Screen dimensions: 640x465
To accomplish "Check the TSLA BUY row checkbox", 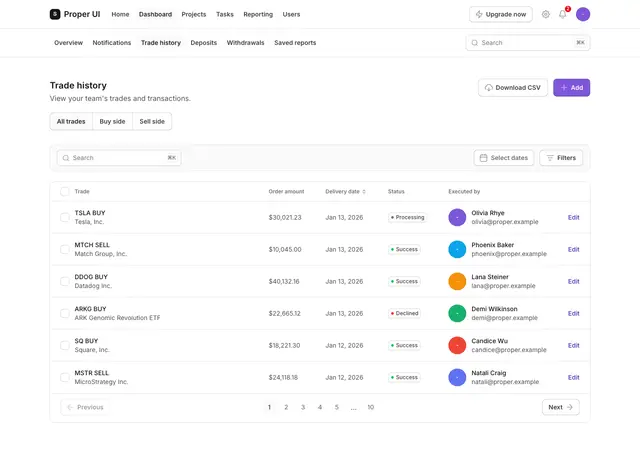I will coord(64,218).
